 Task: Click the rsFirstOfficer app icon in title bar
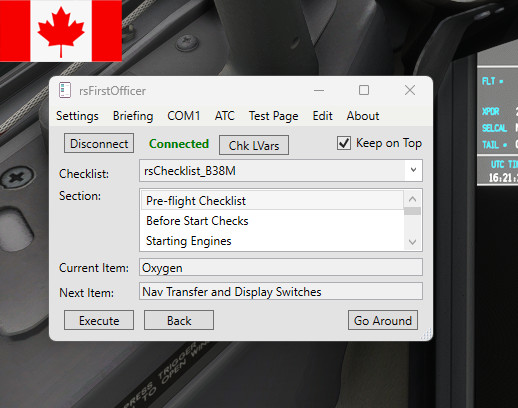pyautogui.click(x=65, y=90)
